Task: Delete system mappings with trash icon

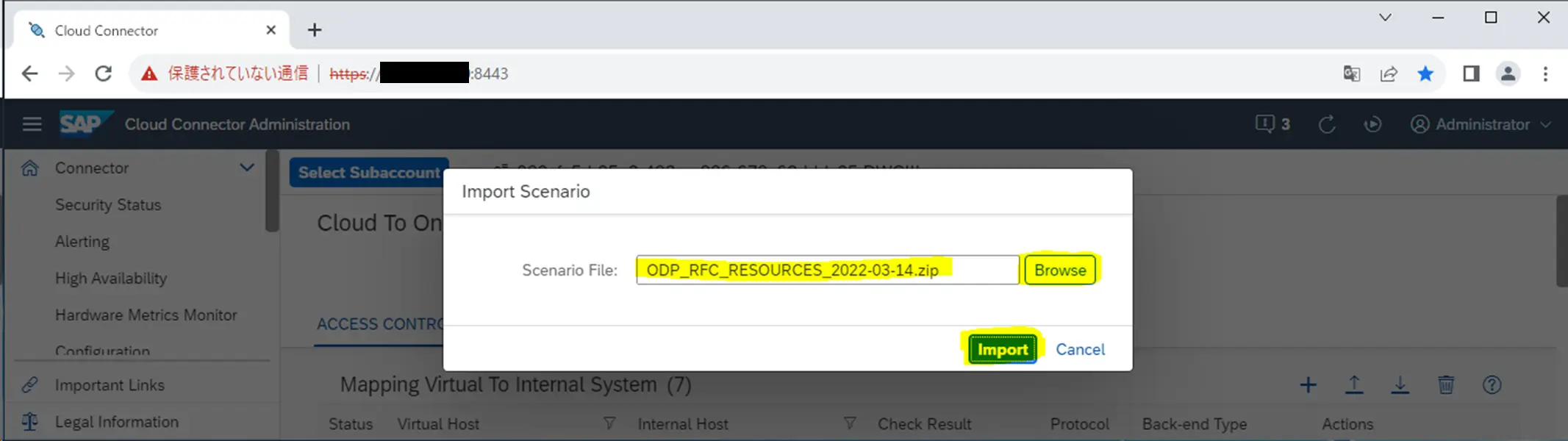Action: (1446, 384)
